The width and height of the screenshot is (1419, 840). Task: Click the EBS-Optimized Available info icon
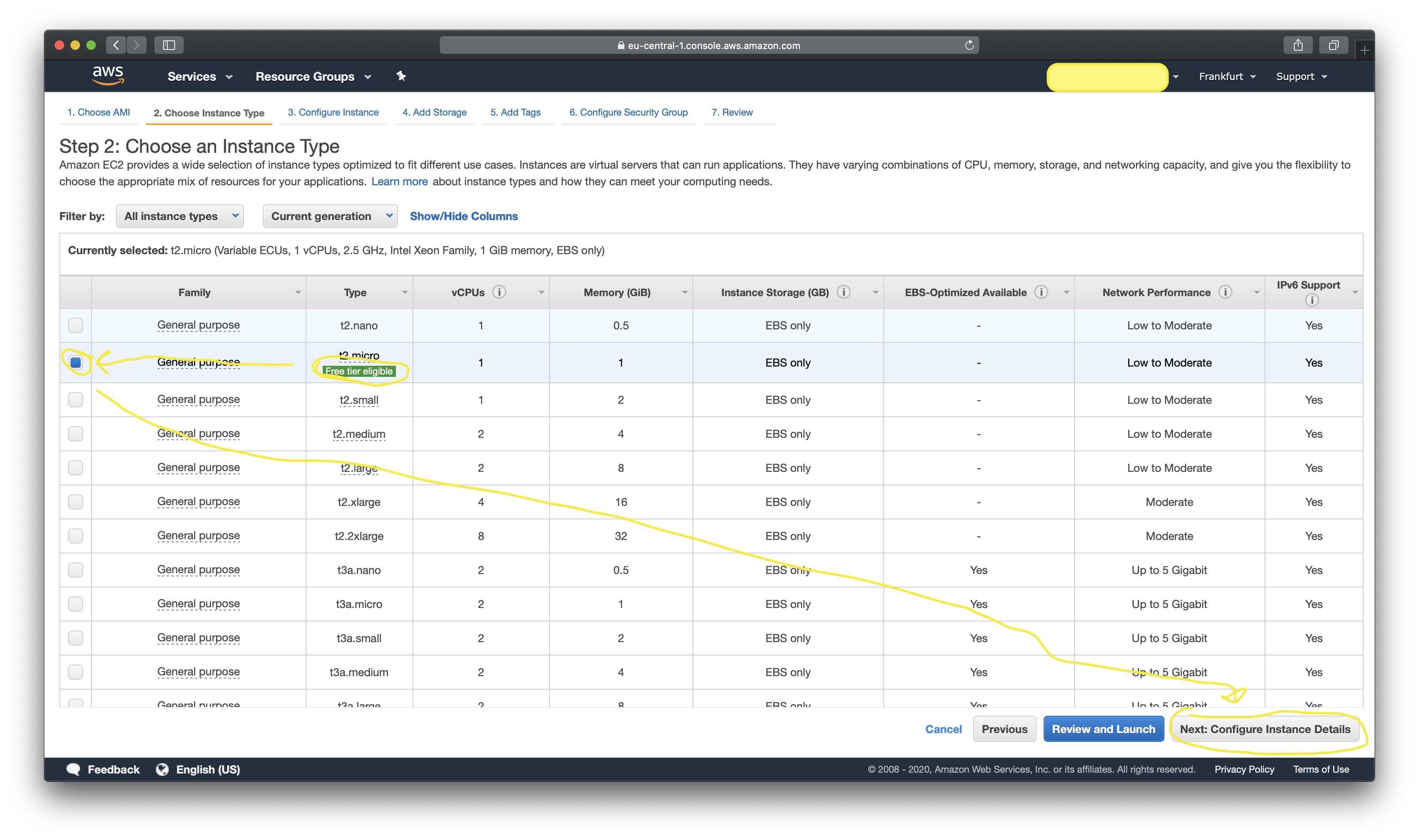pyautogui.click(x=1041, y=292)
